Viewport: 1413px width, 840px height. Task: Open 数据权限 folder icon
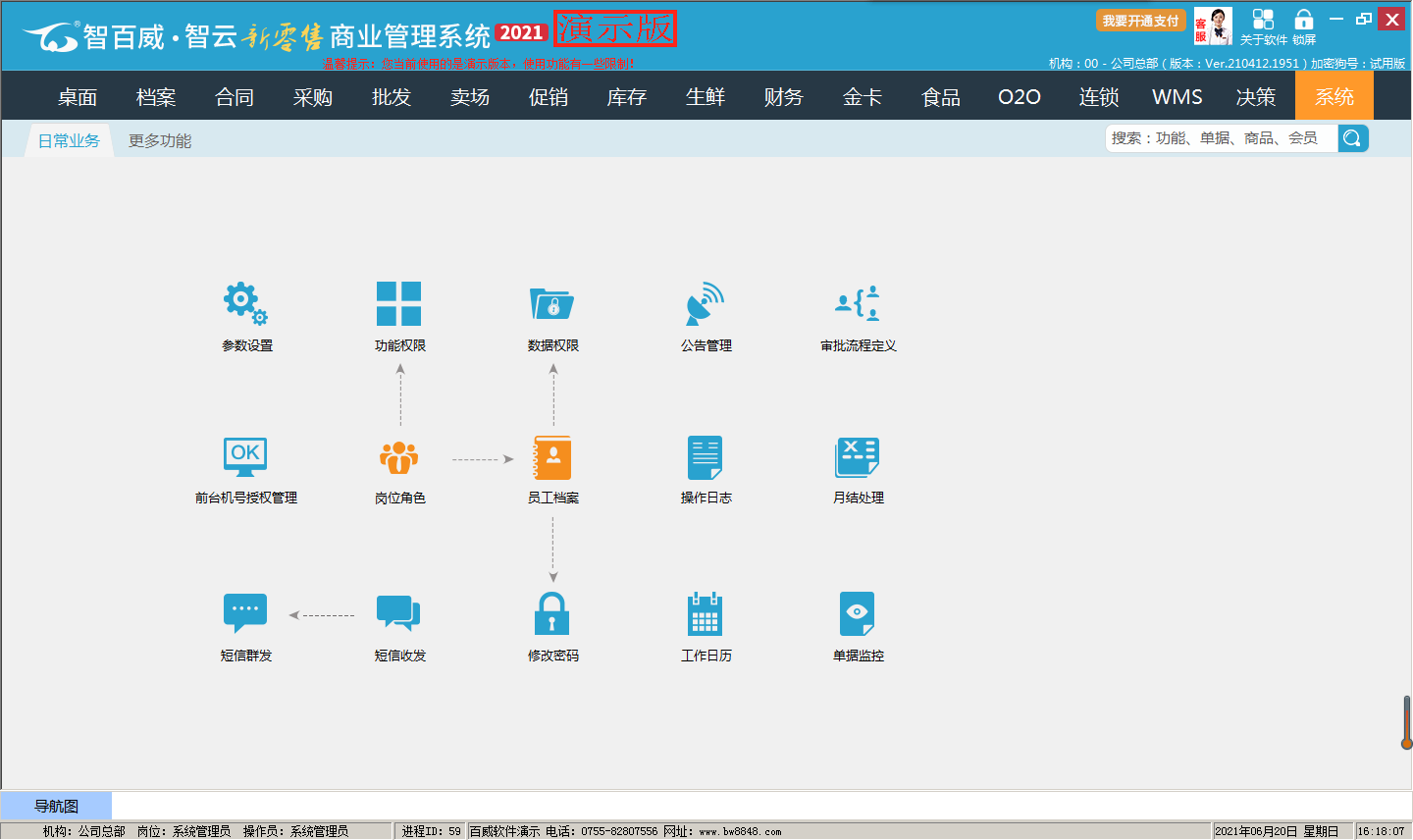[x=552, y=304]
